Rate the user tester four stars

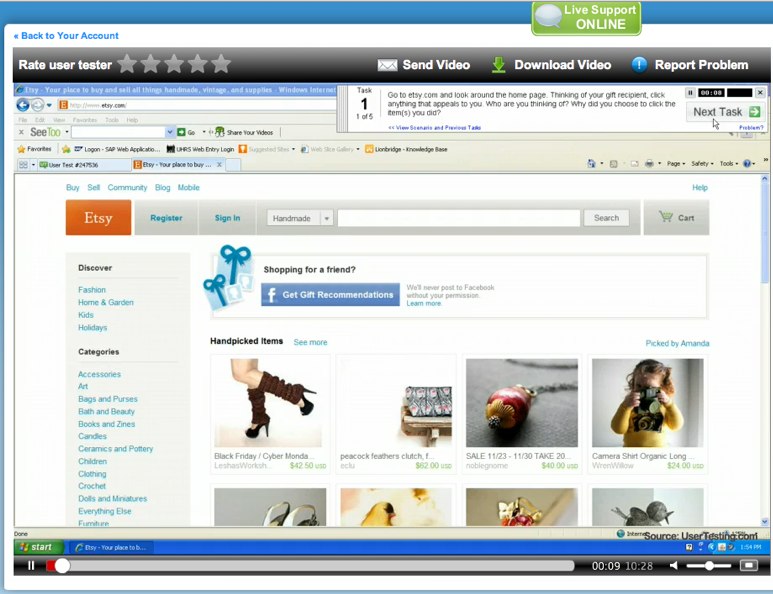pyautogui.click(x=198, y=64)
